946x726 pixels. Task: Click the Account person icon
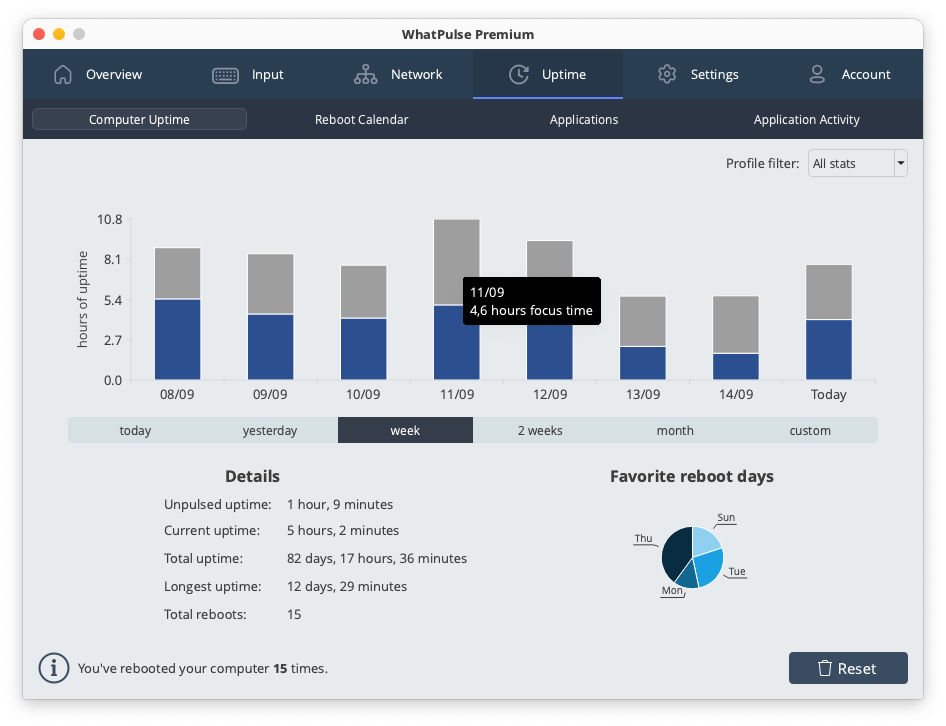pyautogui.click(x=817, y=75)
